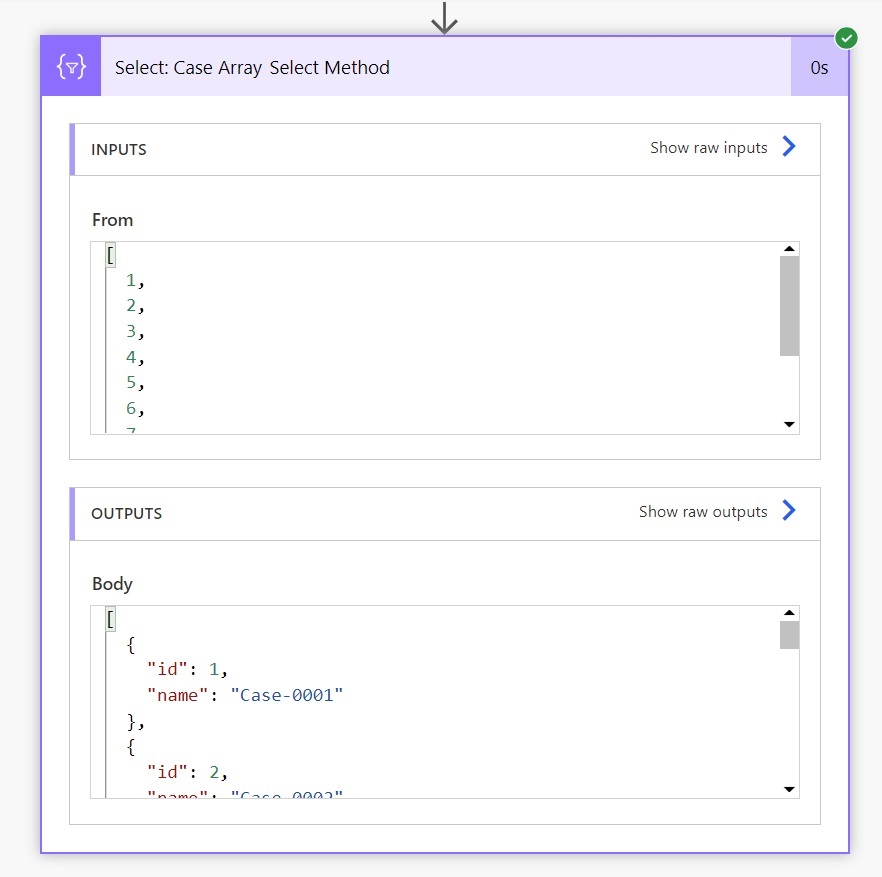Click the opening bracket in Body output
The width and height of the screenshot is (882, 877).
pos(111,619)
